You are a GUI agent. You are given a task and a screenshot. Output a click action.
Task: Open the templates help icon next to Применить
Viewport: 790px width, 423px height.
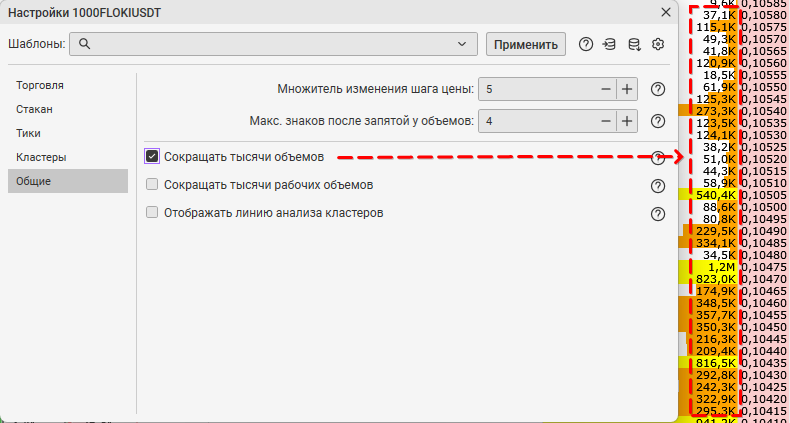(586, 44)
